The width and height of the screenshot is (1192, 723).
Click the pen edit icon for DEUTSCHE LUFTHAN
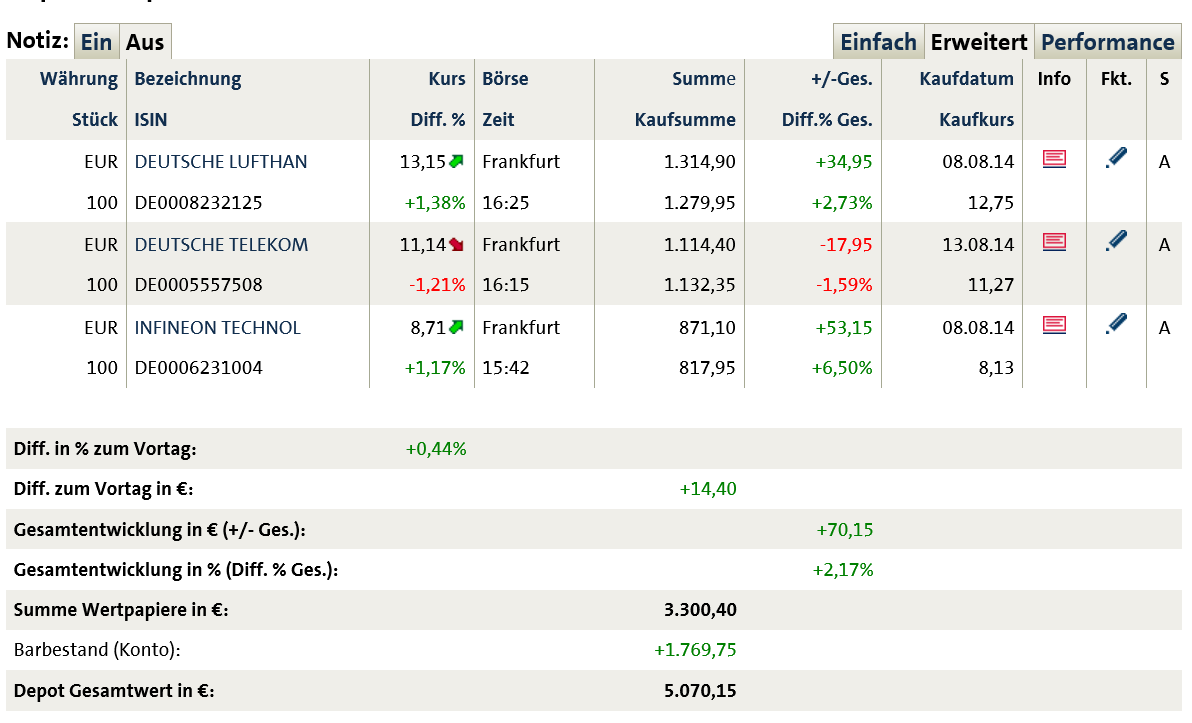(1116, 158)
